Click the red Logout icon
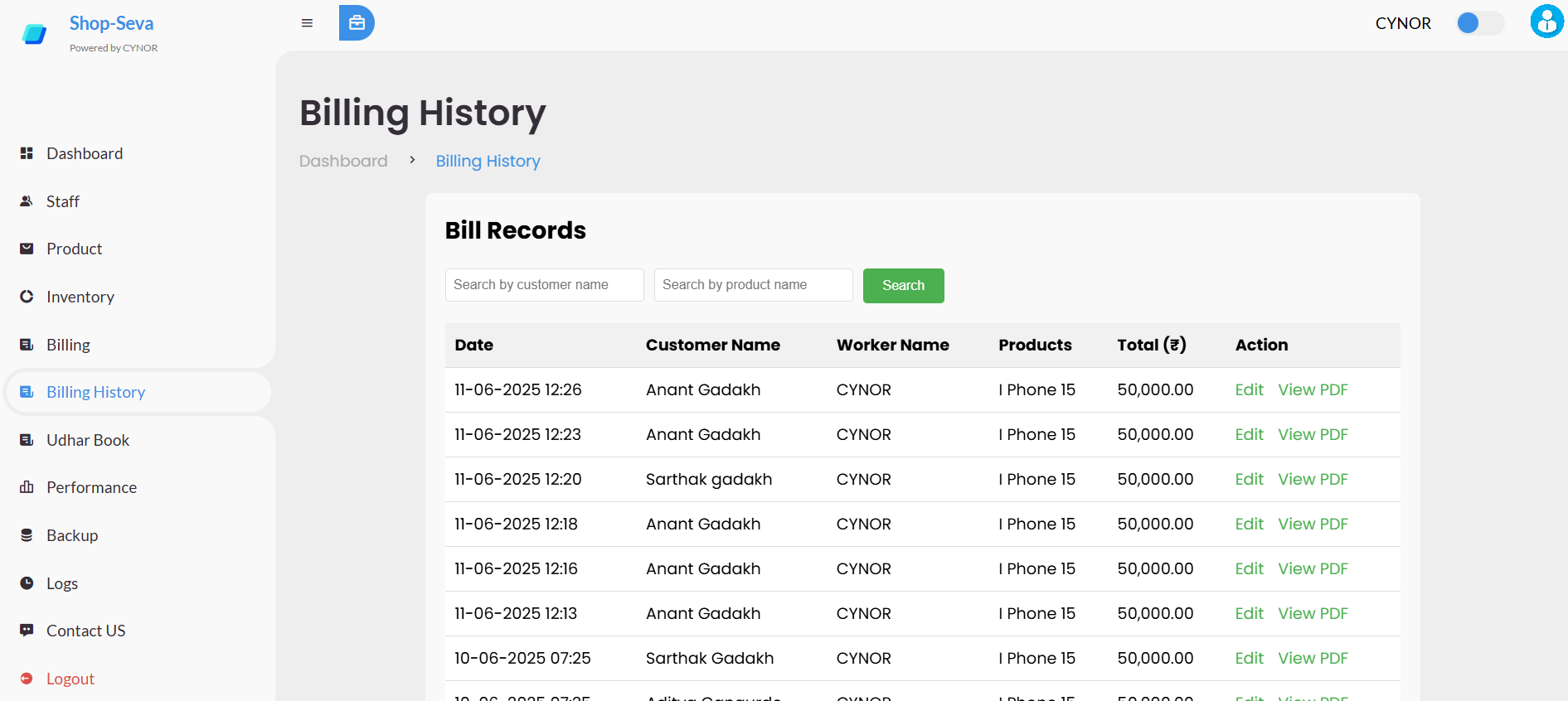This screenshot has height=701, width=1568. coord(27,679)
